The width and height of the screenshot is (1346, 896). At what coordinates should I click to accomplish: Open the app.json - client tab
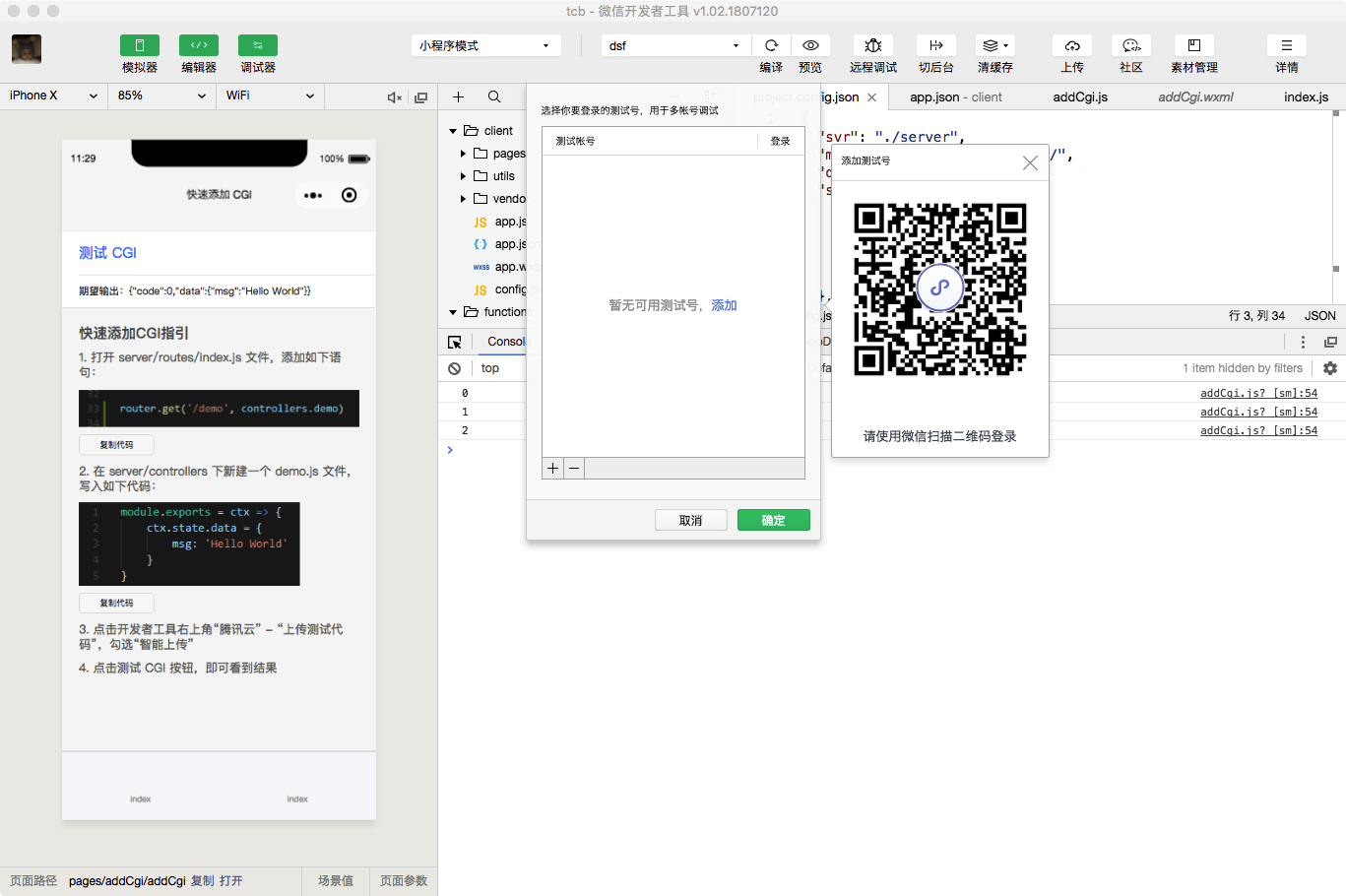pyautogui.click(x=955, y=96)
